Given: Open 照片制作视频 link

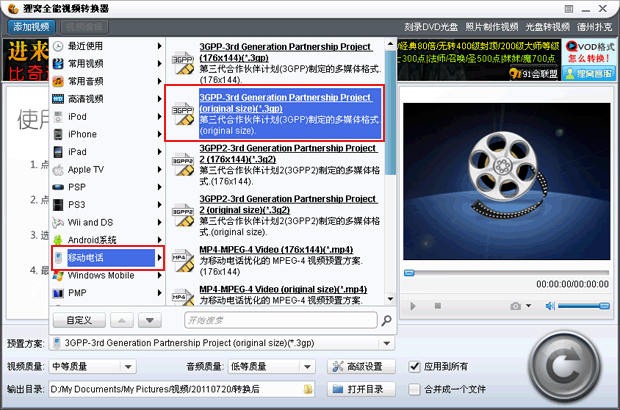Looking at the screenshot, I should click(x=491, y=27).
